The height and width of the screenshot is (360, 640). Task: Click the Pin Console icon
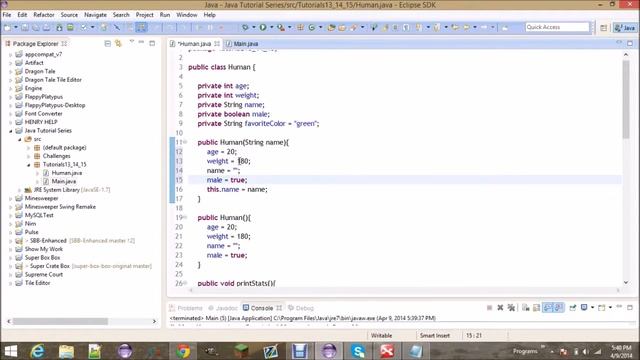pos(573,307)
